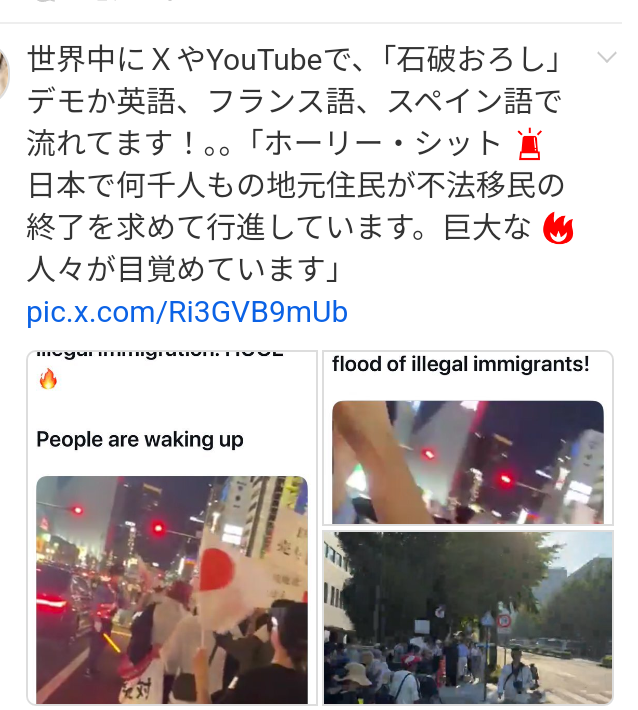638x710 pixels.
Task: Click the word YouTube in tweet text
Action: (264, 59)
